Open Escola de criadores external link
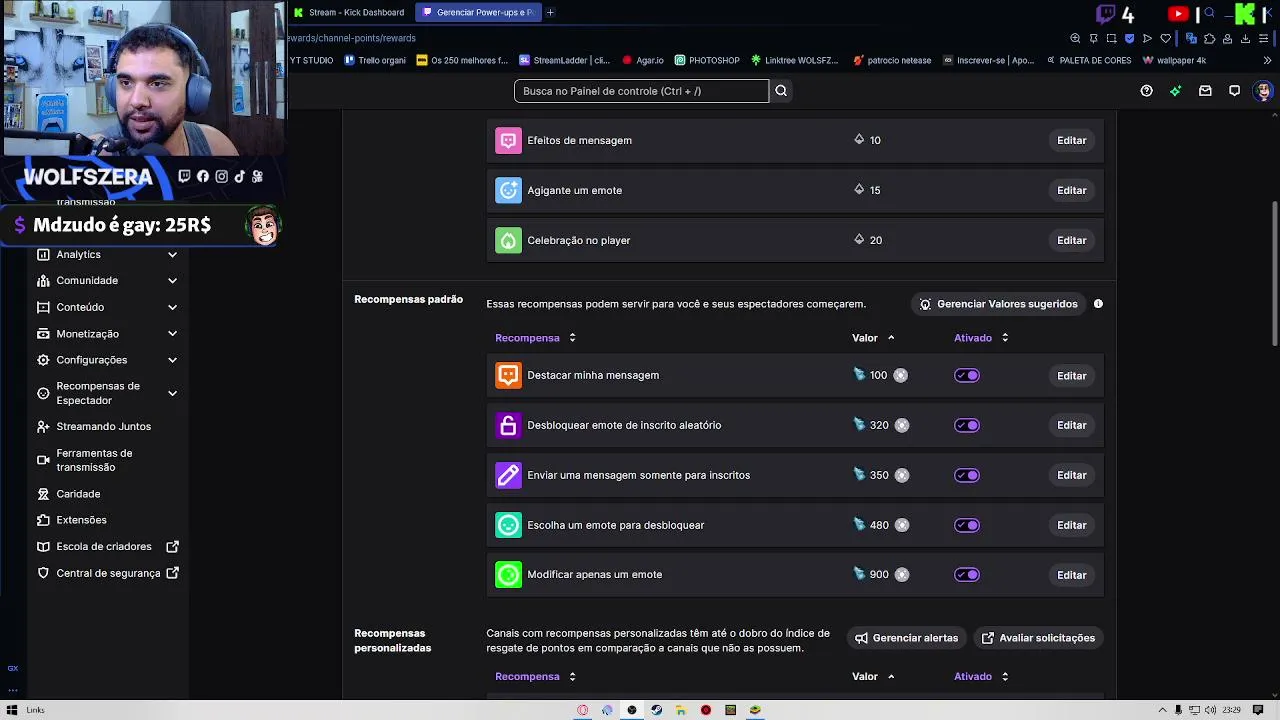Image resolution: width=1280 pixels, height=720 pixels. [x=107, y=547]
